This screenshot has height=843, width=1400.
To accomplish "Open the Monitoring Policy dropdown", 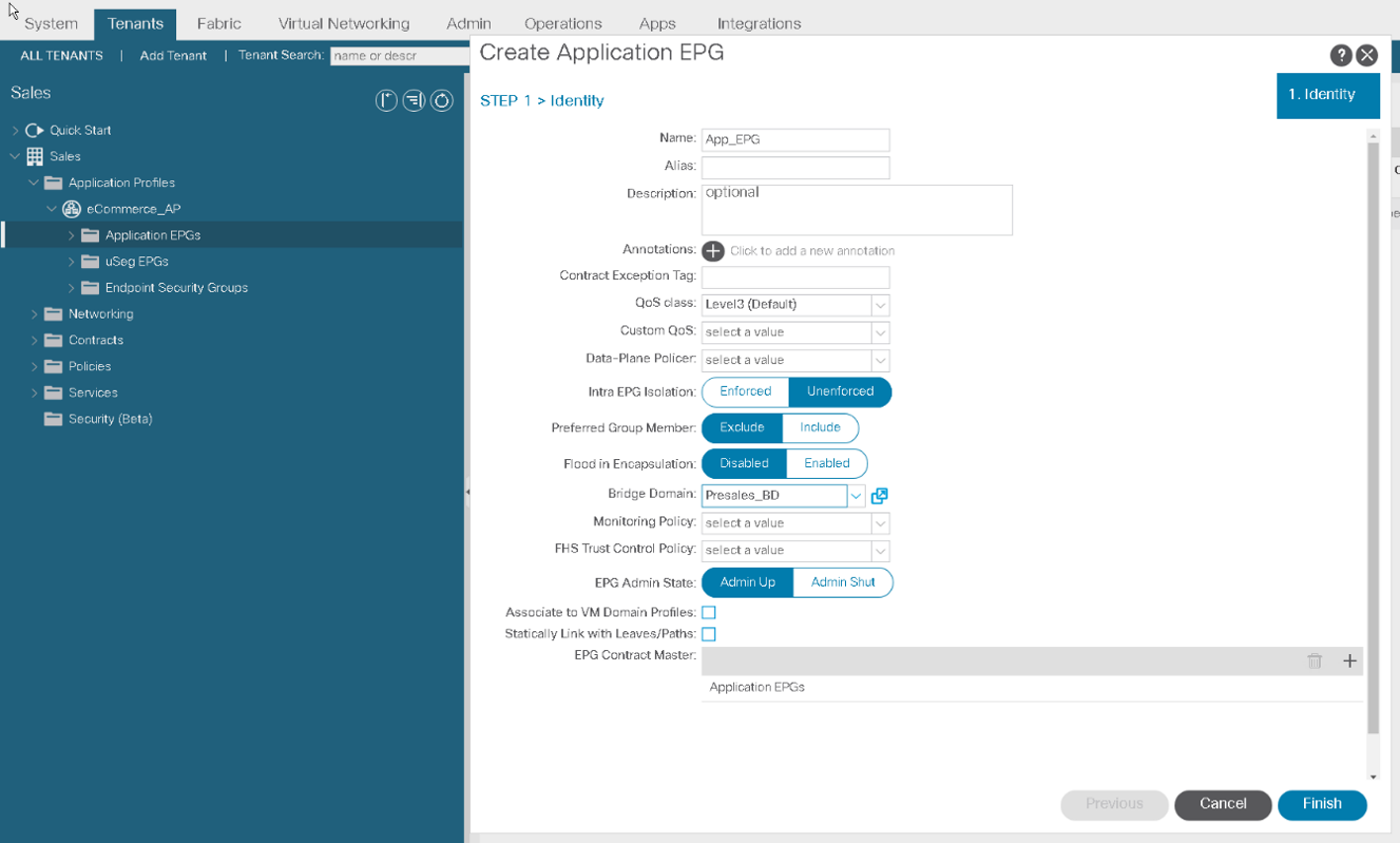I will (x=880, y=523).
